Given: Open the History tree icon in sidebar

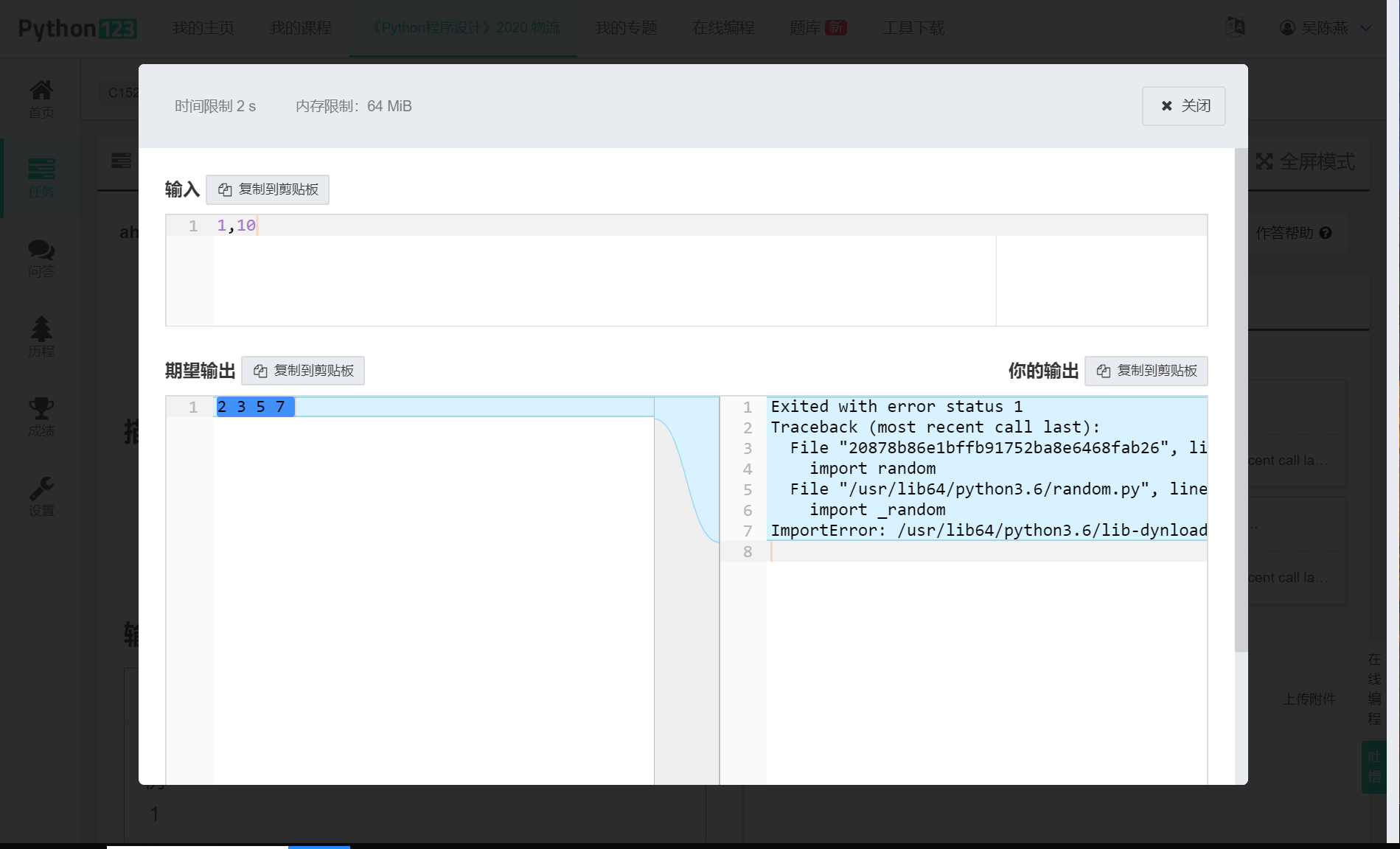Looking at the screenshot, I should 41,338.
